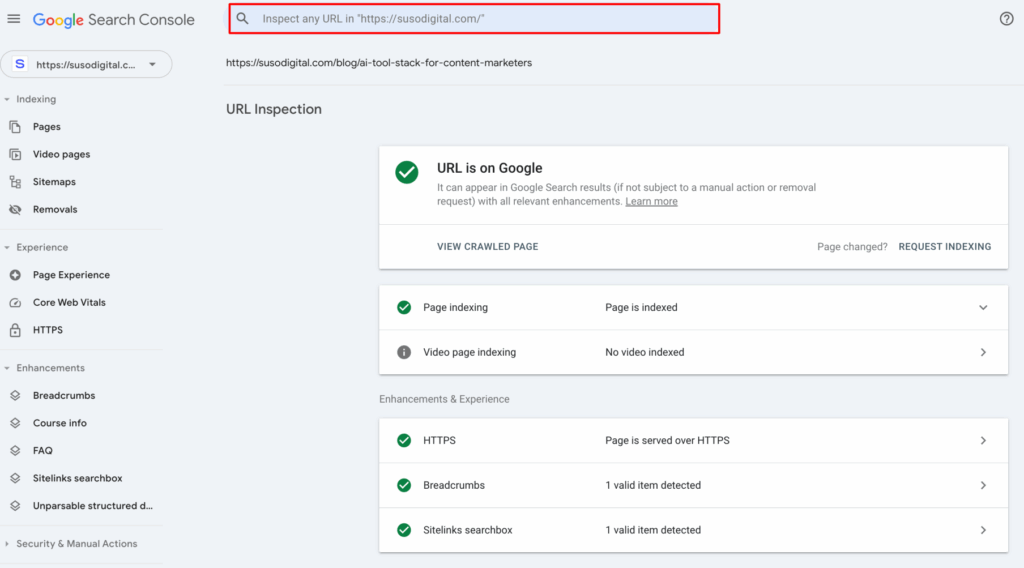Click the Sitemaps sidebar icon

click(x=15, y=182)
